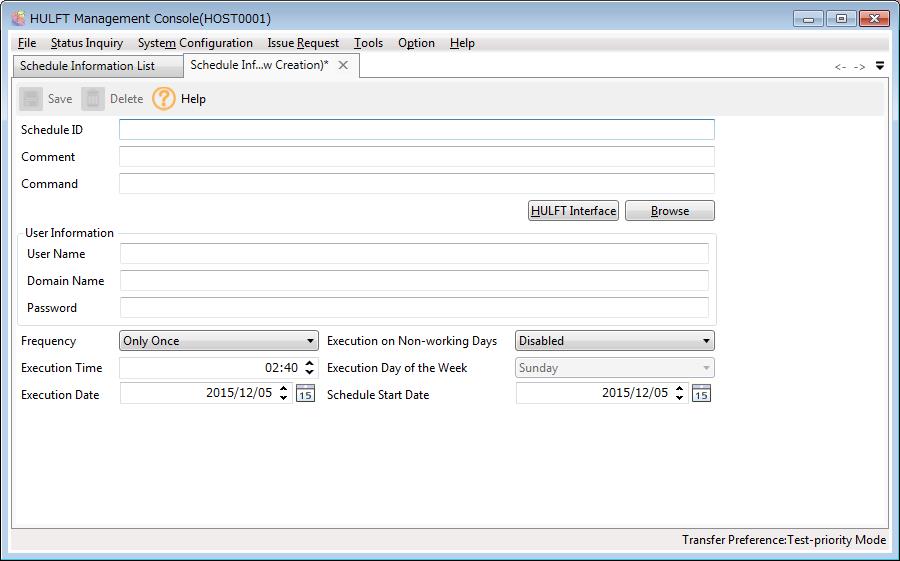Focus the Comment input field
Screen dimensions: 900x561
pos(417,156)
